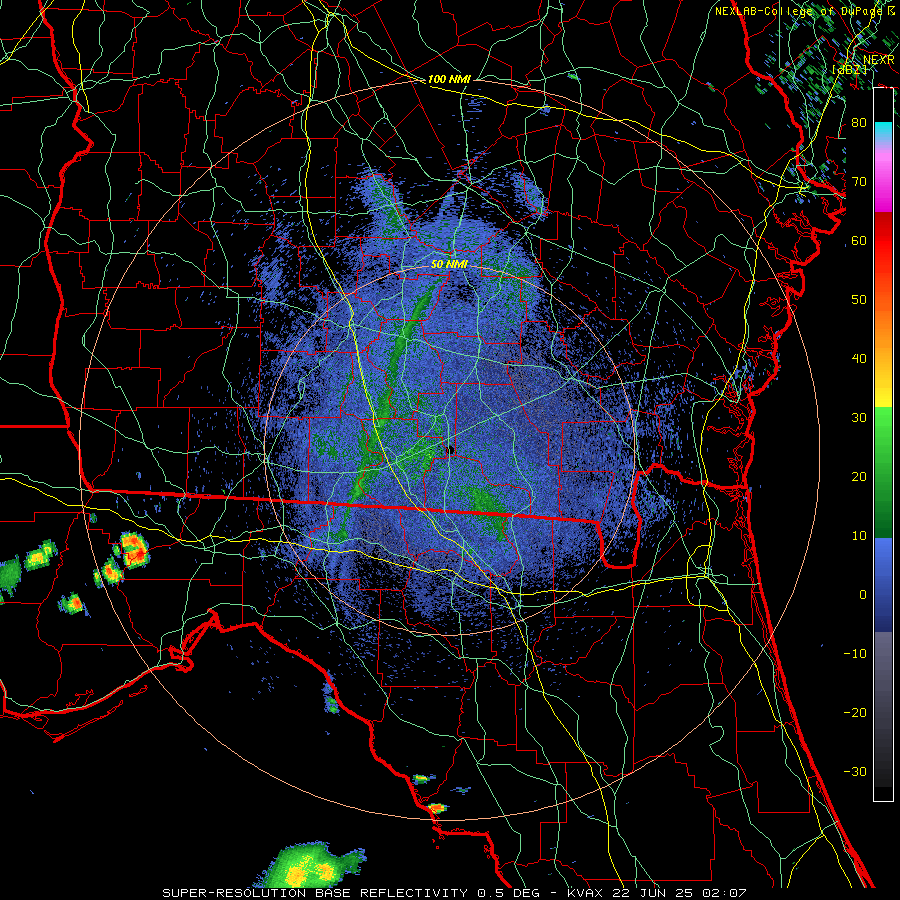Click the NEXR label above dBZ
Image resolution: width=900 pixels, height=900 pixels.
coord(879,60)
